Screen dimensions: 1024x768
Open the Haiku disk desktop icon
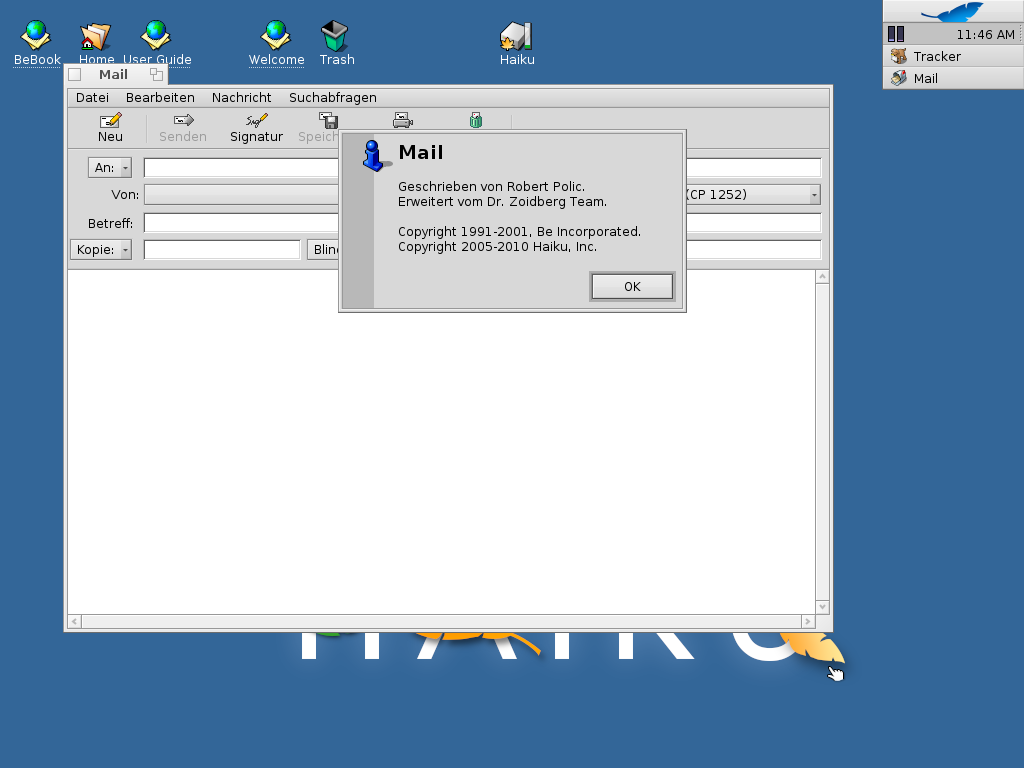(517, 37)
